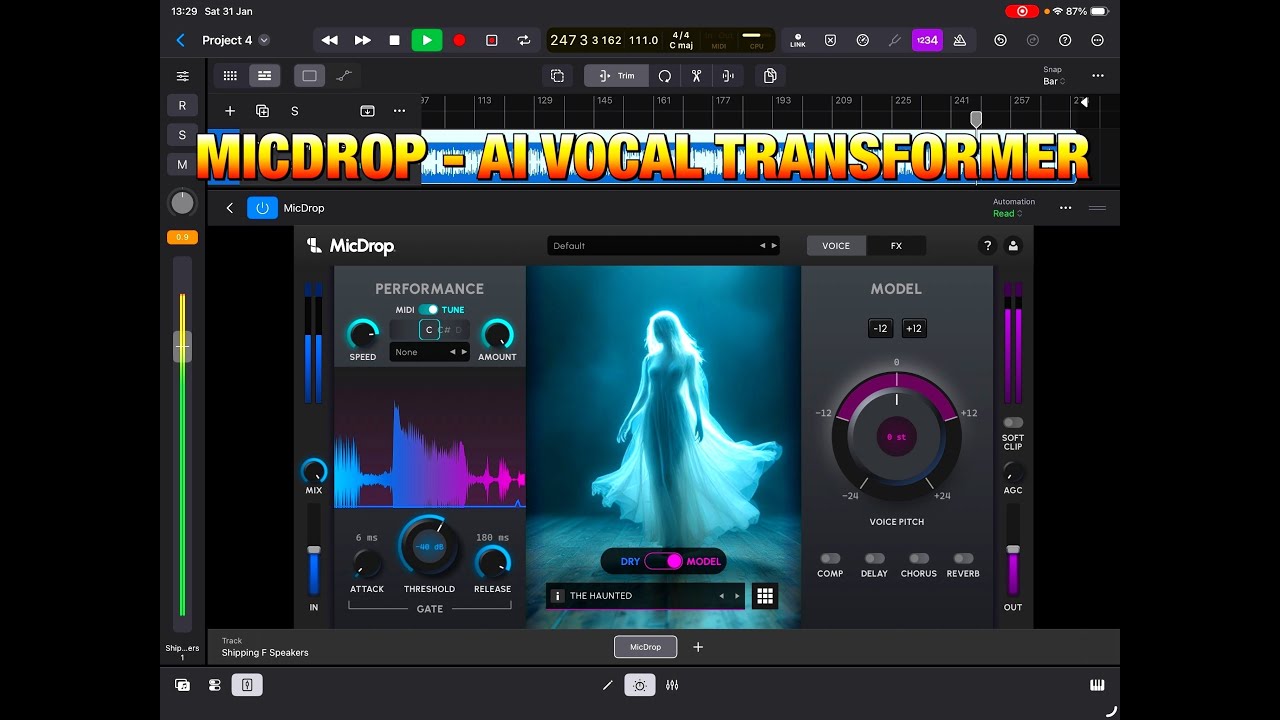Screen dimensions: 1280x720
Task: Switch to the tracks list view button
Action: coord(264,76)
